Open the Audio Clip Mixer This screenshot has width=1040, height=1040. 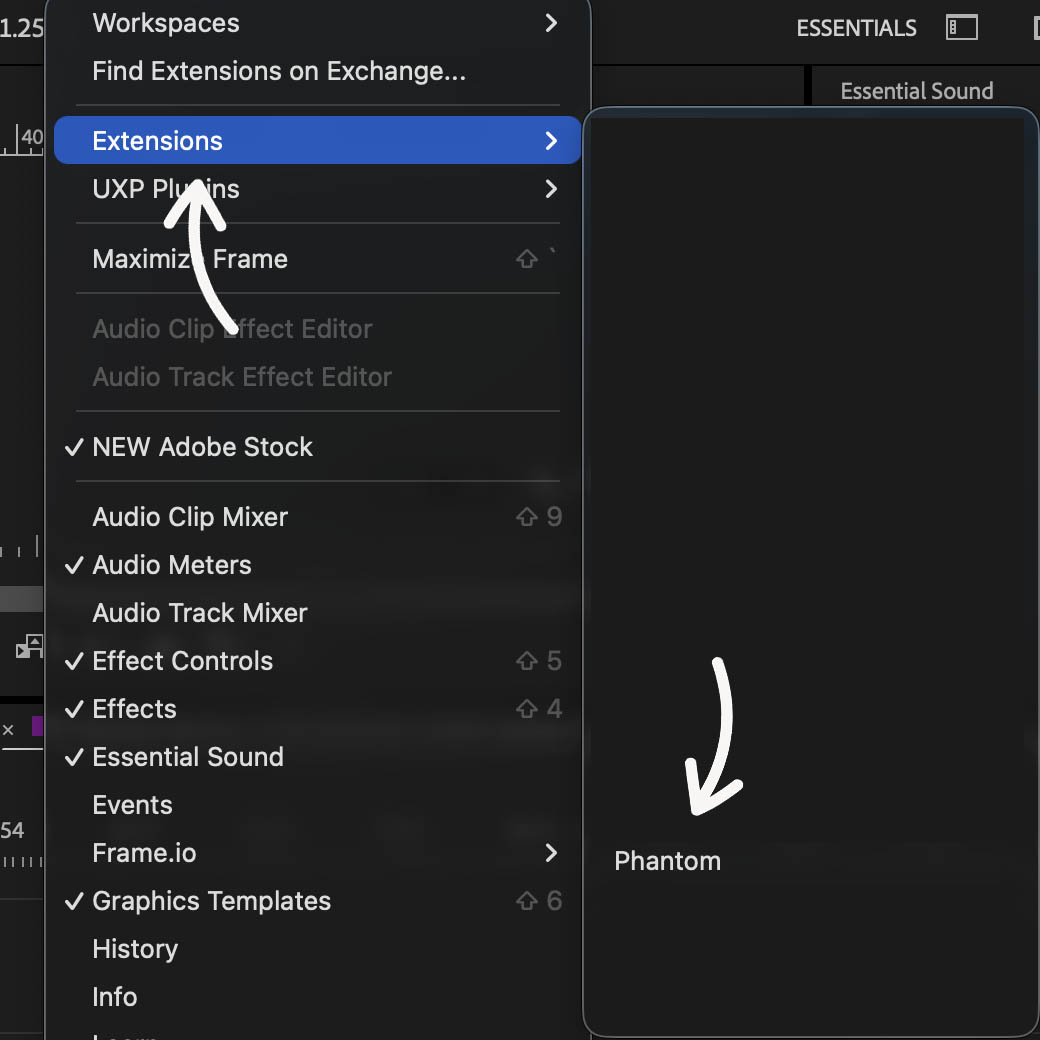pos(189,516)
